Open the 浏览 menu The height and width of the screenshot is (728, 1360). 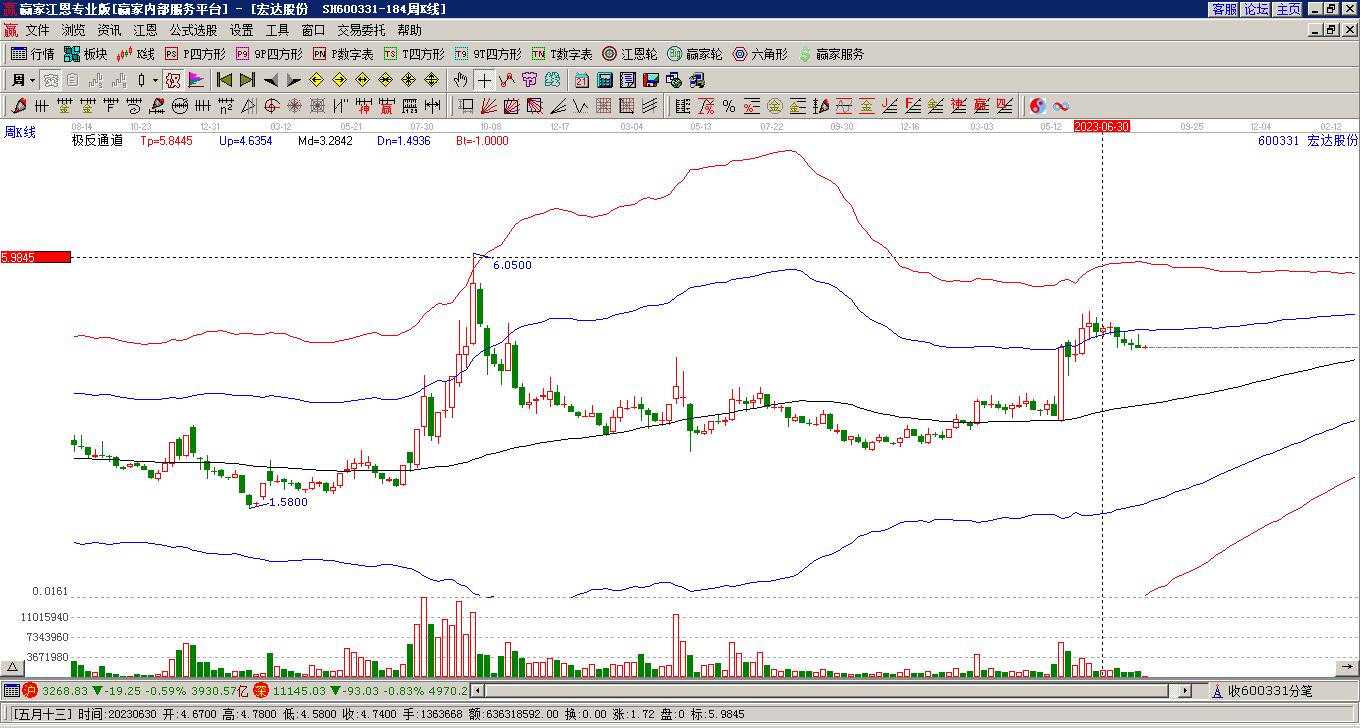coord(73,30)
